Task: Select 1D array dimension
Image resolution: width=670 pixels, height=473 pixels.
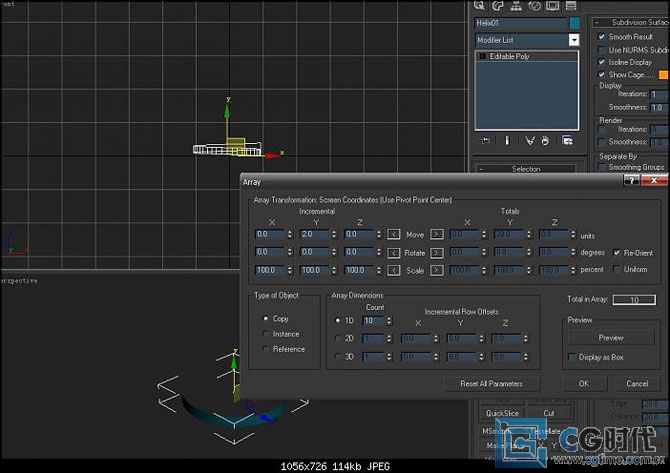Action: pyautogui.click(x=338, y=320)
